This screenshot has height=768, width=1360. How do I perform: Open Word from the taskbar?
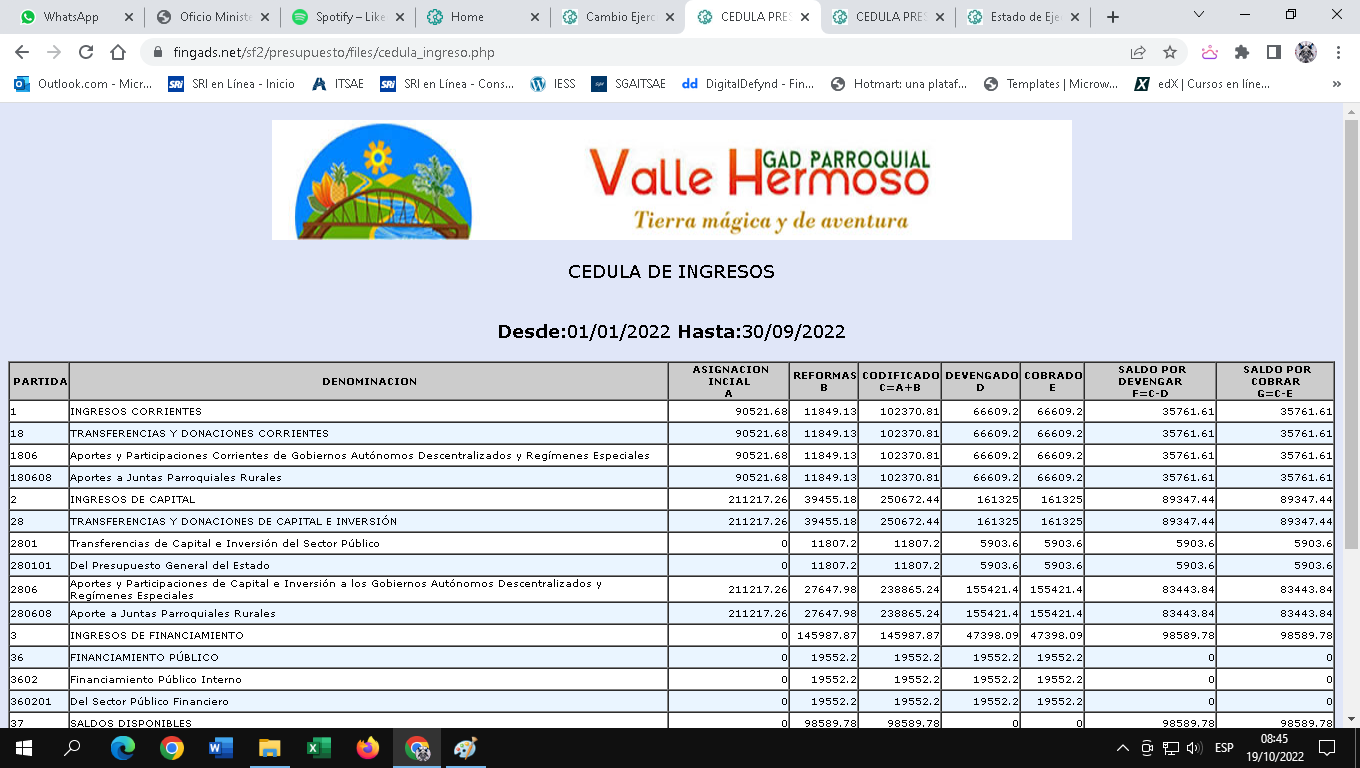(221, 748)
